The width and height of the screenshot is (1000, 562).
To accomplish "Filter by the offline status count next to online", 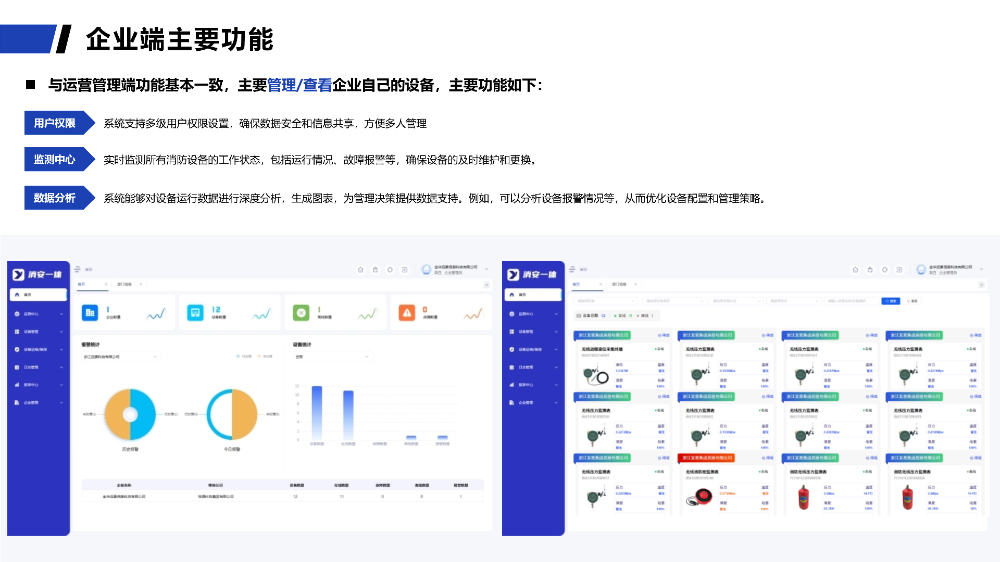I will coord(646,316).
